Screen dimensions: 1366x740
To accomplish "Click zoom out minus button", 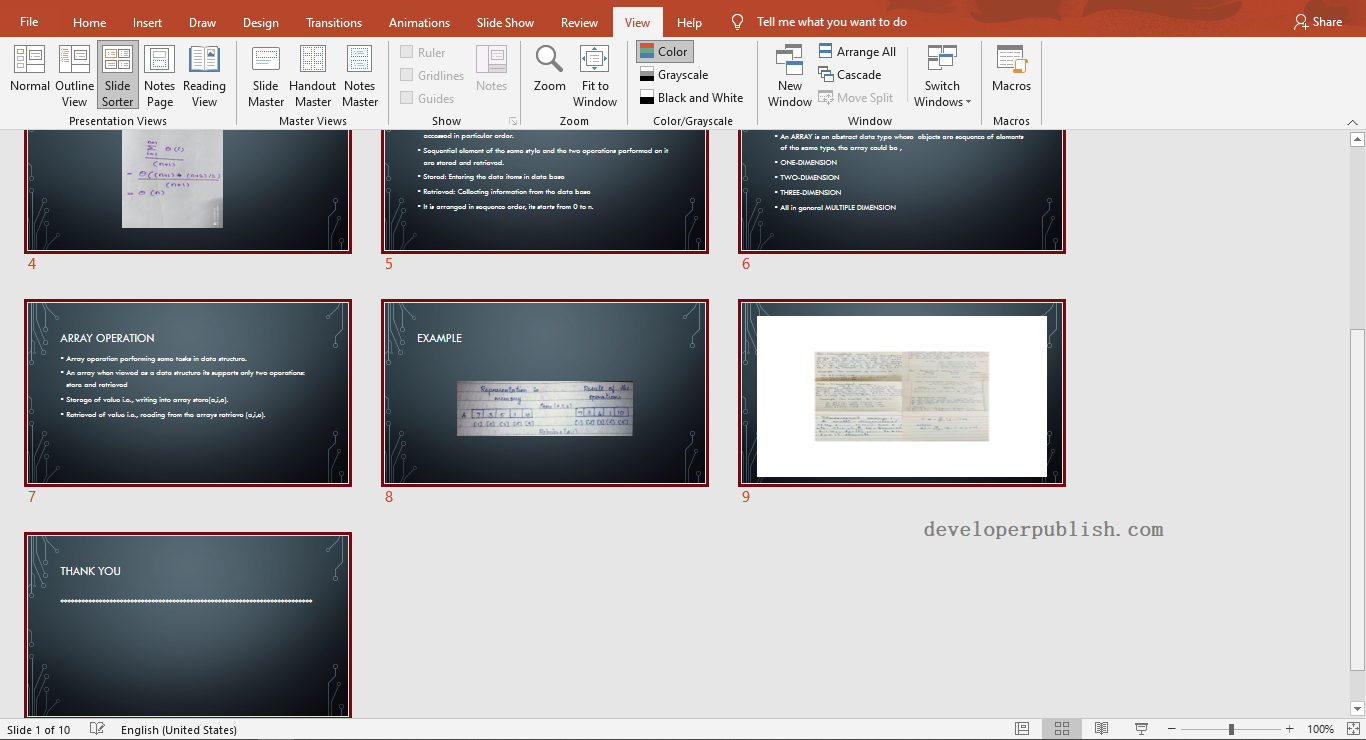I will click(1172, 729).
